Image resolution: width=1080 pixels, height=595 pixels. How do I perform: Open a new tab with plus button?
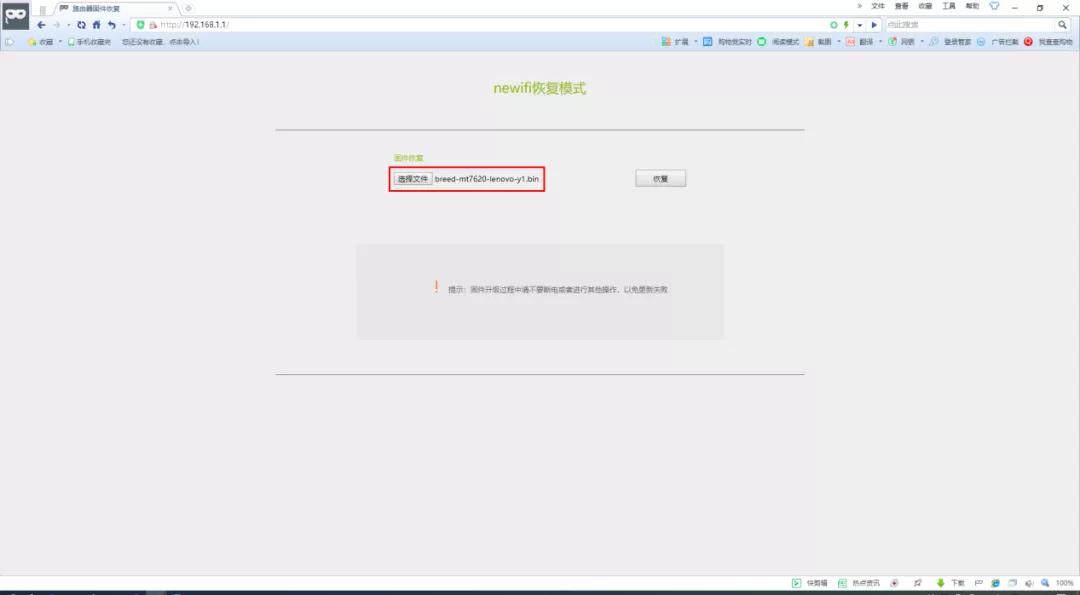[188, 8]
